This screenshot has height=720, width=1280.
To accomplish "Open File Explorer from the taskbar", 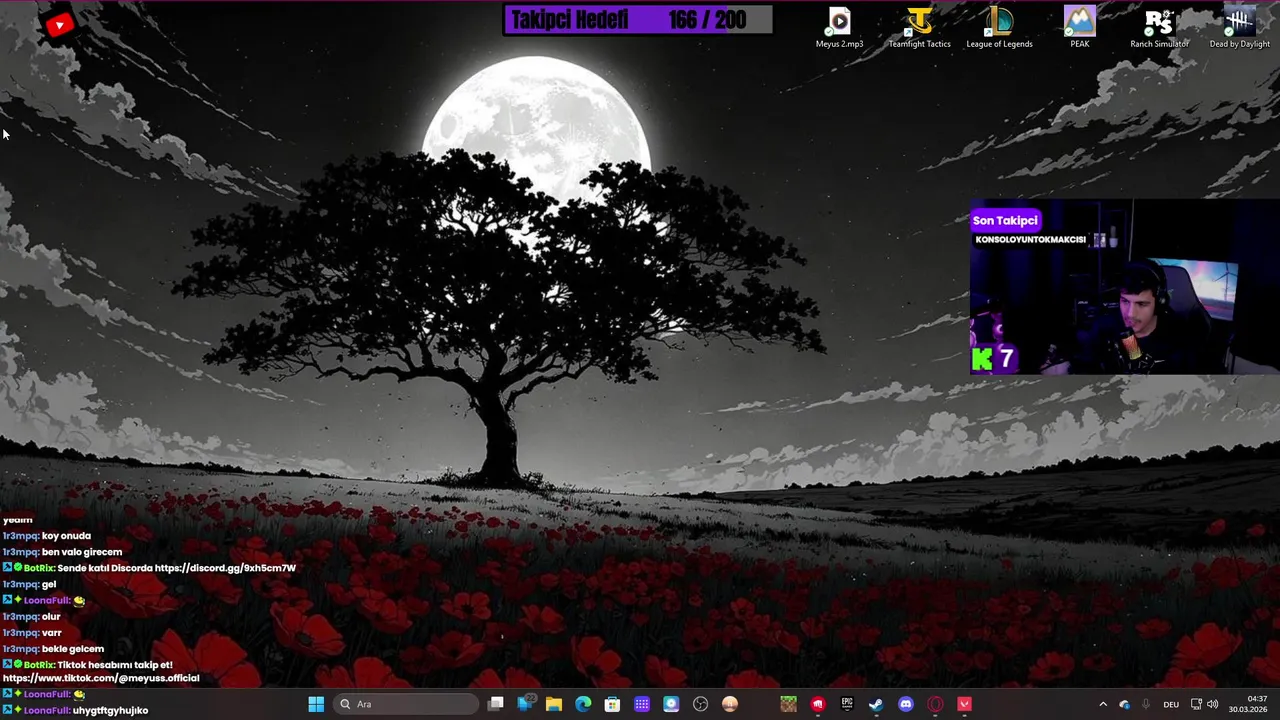I will (553, 704).
